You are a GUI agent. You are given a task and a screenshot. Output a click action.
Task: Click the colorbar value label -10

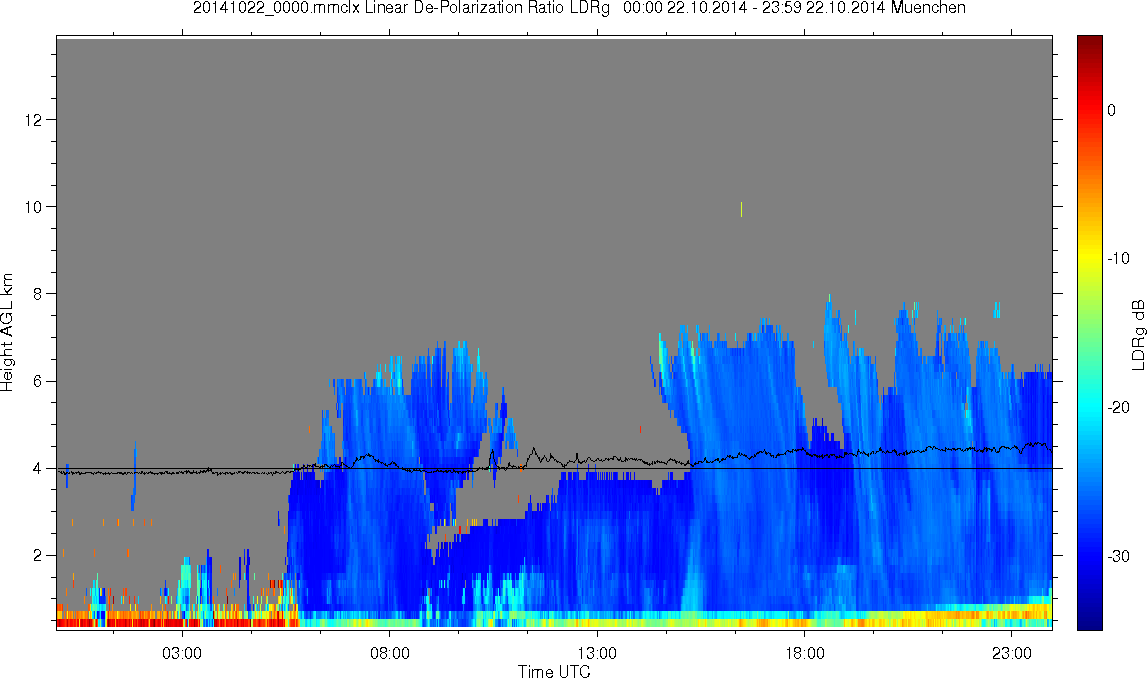click(x=1118, y=258)
